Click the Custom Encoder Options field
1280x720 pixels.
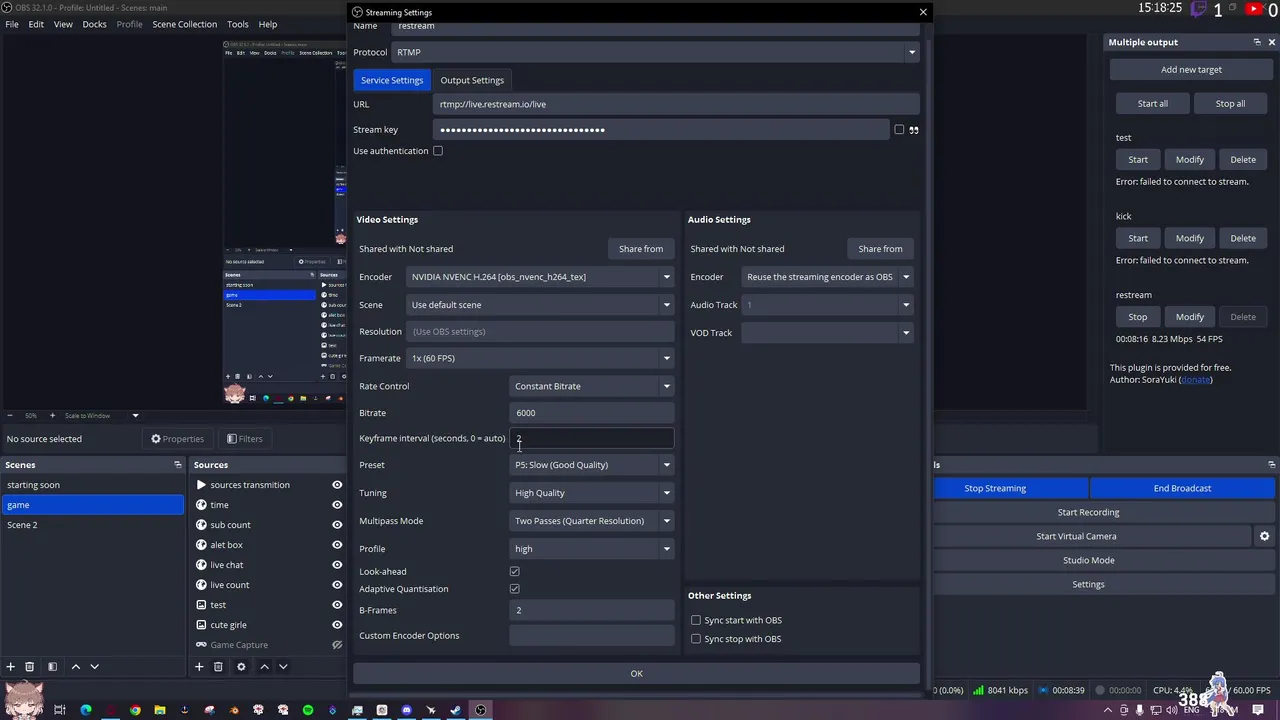click(591, 636)
